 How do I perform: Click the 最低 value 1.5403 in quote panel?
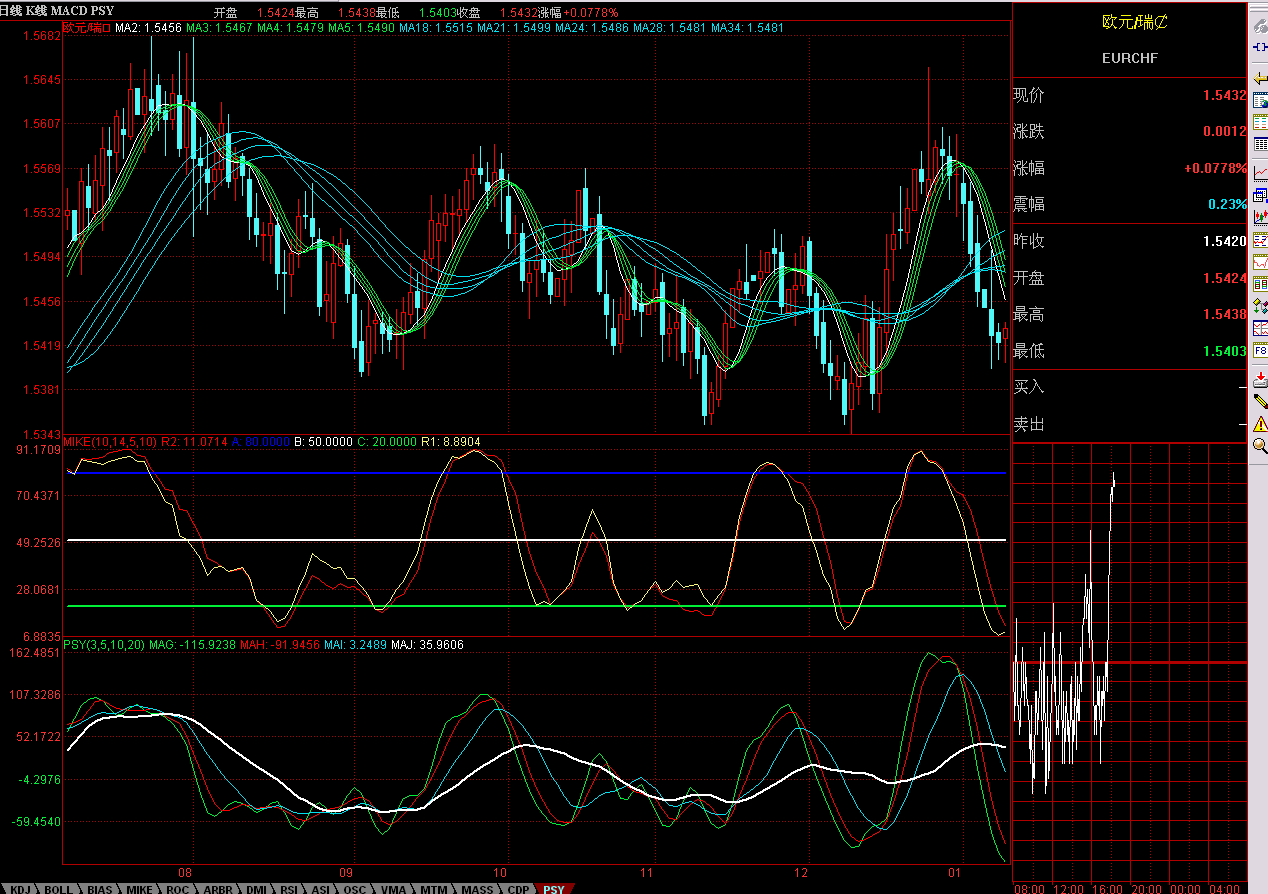(1225, 351)
